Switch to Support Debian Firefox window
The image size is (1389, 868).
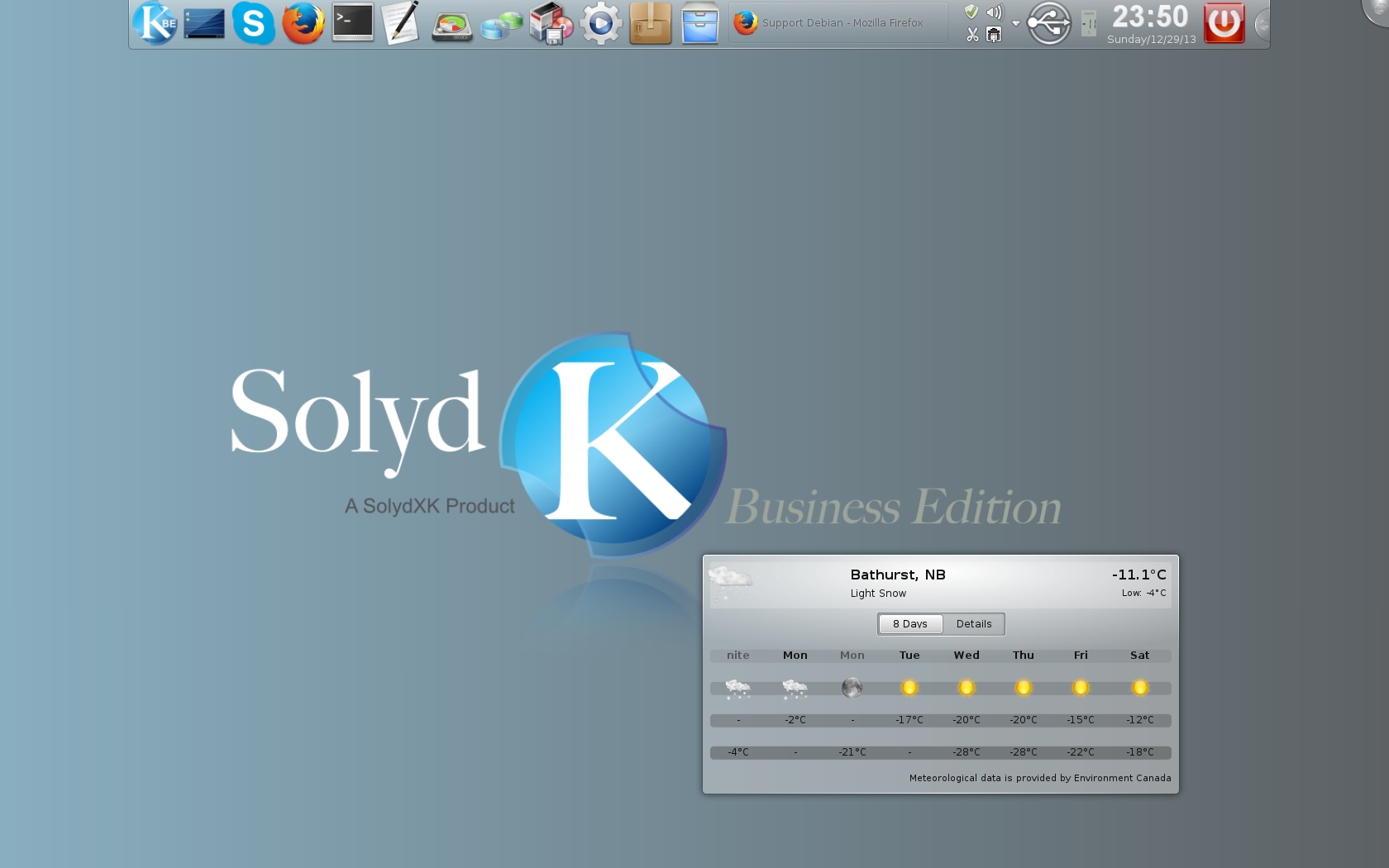837,23
